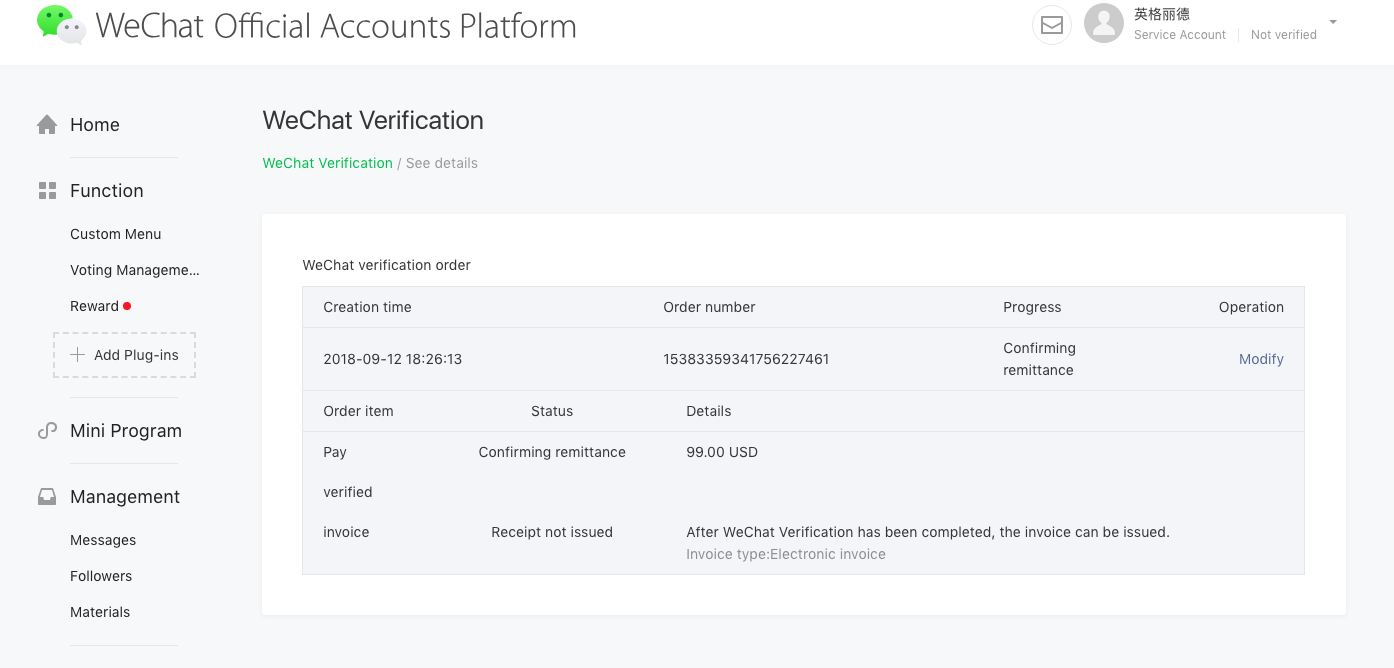The height and width of the screenshot is (668, 1394).
Task: Click the WeChat Verification page heading
Action: coord(373,120)
